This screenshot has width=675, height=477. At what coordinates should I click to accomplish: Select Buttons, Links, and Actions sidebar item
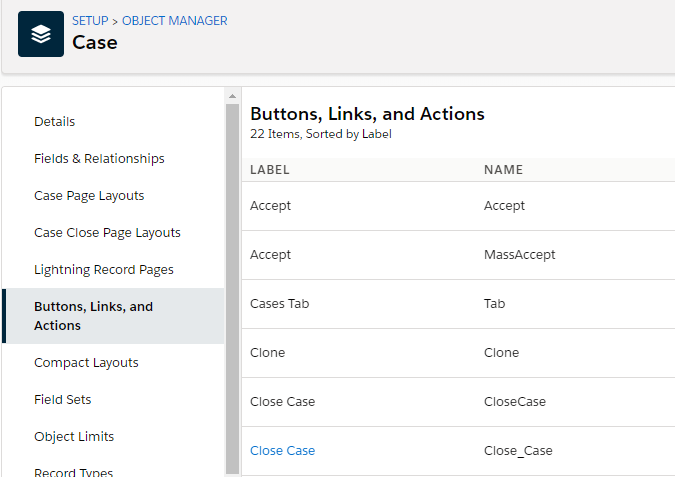[113, 316]
